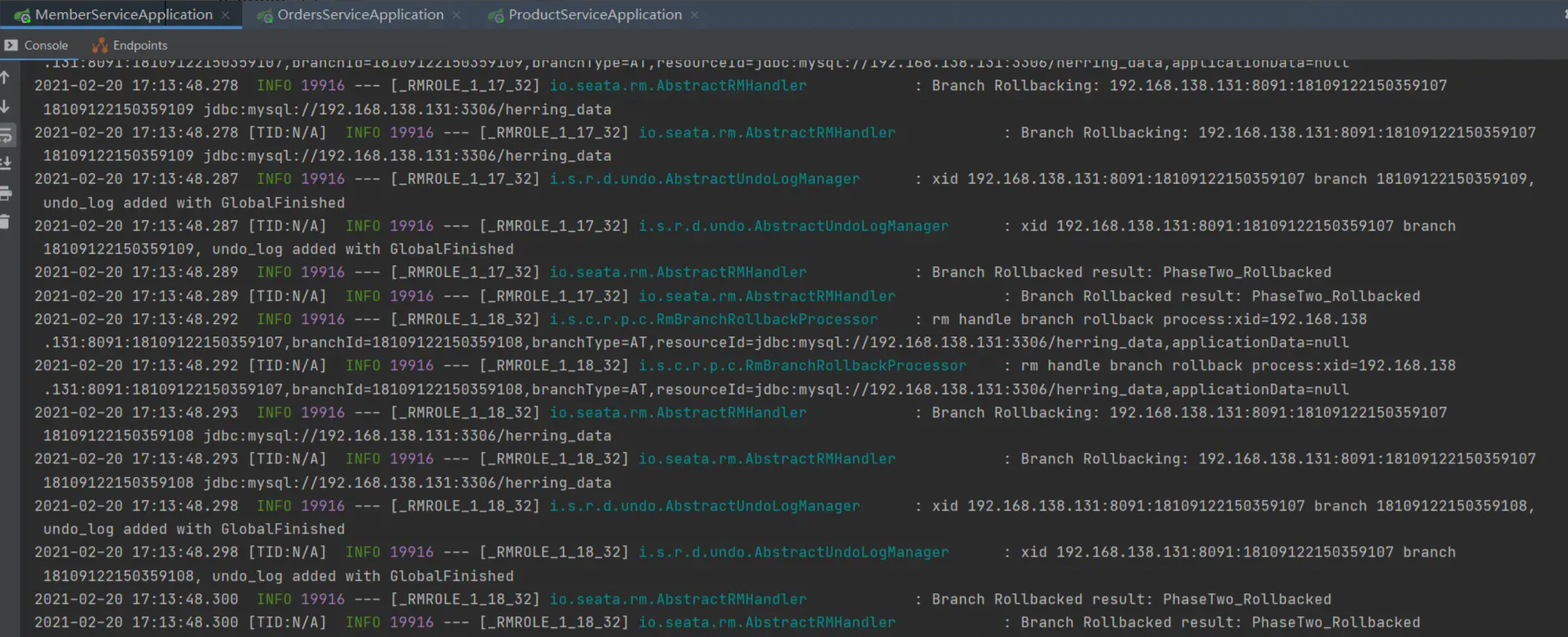This screenshot has height=637, width=1568.
Task: Close the MemberServiceApplication tab
Action: point(226,15)
